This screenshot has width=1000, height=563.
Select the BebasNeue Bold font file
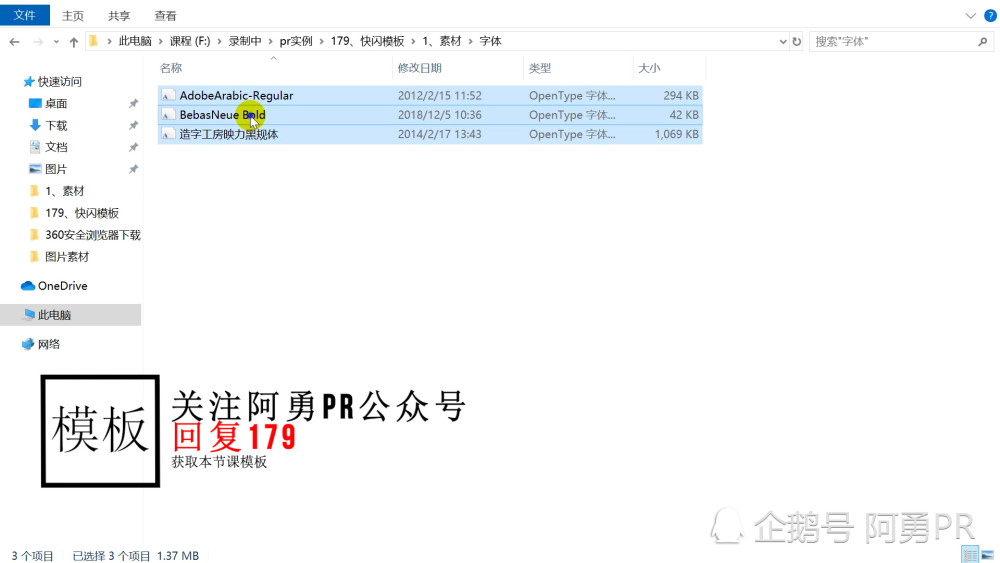pos(430,115)
